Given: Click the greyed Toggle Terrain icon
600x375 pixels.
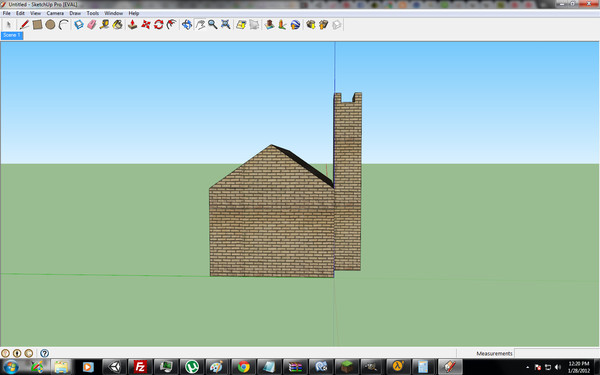Looking at the screenshot, I should 254,25.
